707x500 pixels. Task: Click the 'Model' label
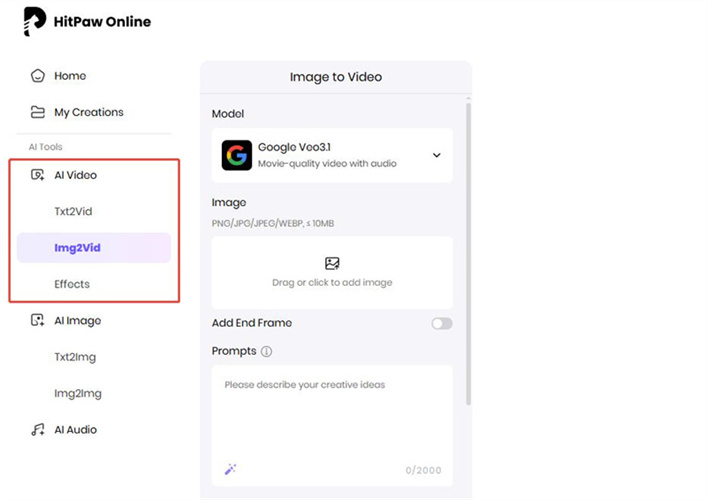[x=228, y=114]
